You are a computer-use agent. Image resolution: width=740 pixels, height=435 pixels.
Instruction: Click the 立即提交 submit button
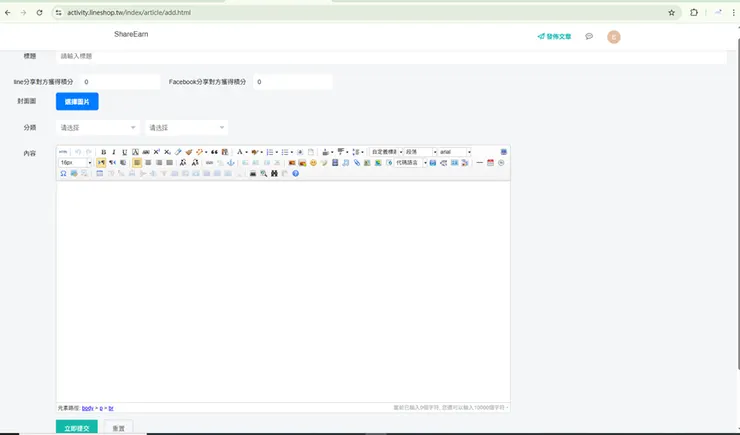click(76, 427)
